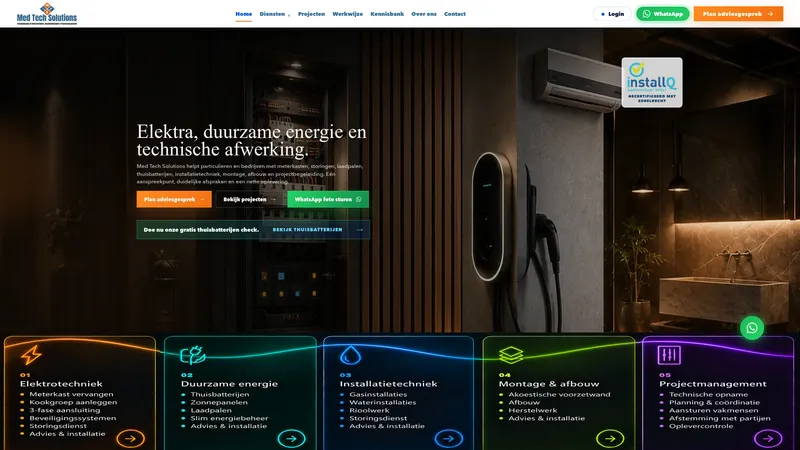This screenshot has width=800, height=450.
Task: Click 'Kookgroep aanleggen' list item
Action: click(x=73, y=402)
